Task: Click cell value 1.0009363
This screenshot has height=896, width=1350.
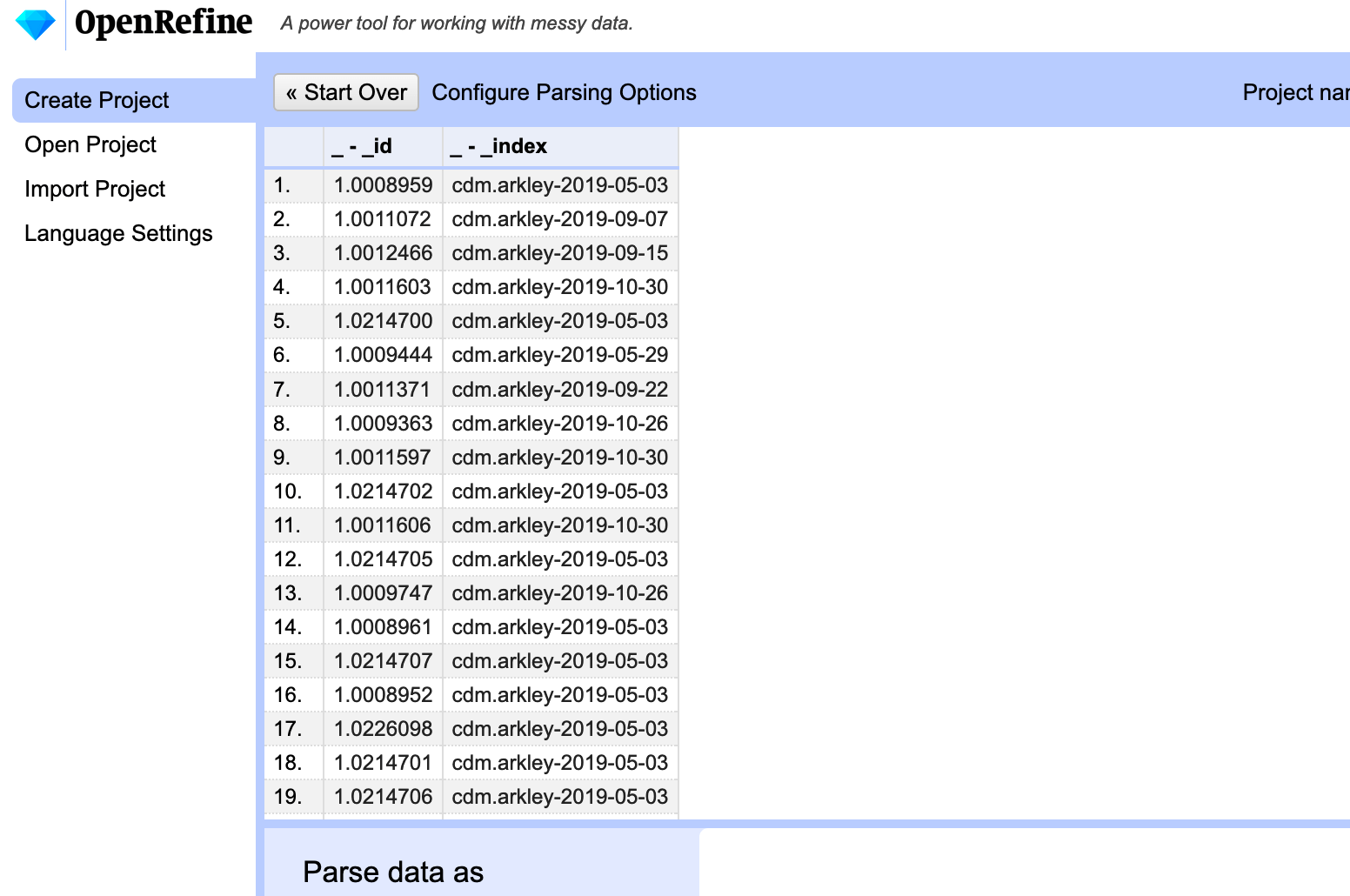Action: click(x=383, y=424)
